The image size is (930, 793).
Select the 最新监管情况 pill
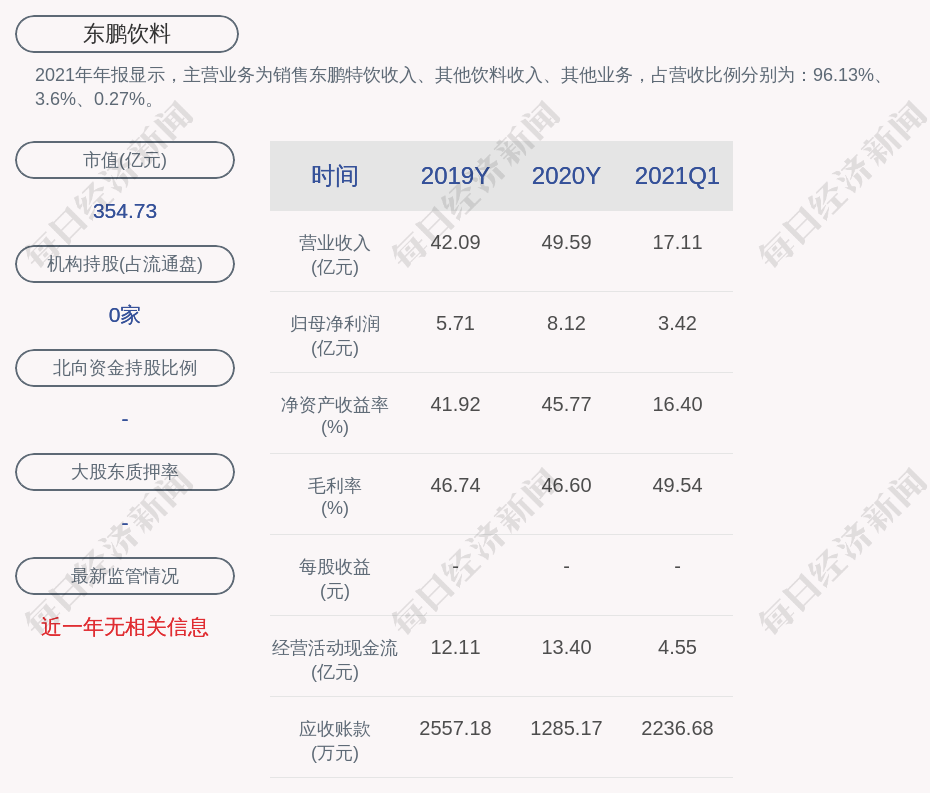[x=125, y=576]
